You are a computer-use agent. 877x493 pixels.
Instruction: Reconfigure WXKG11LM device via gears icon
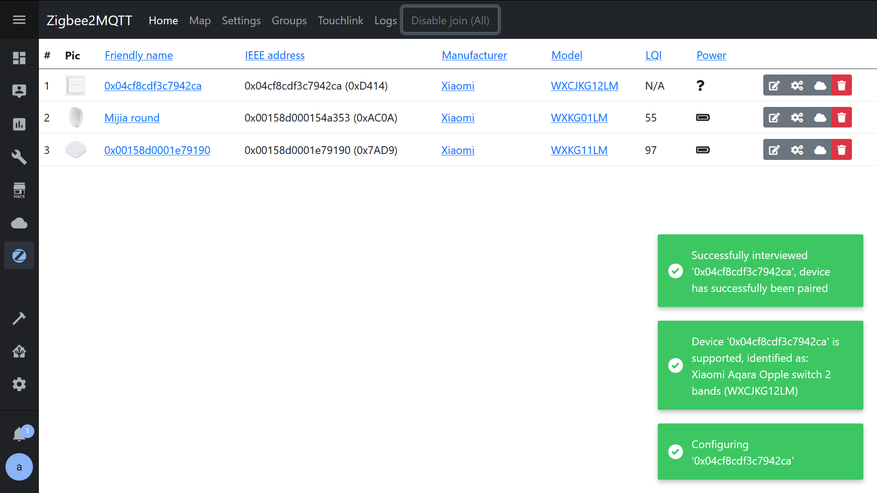click(797, 150)
